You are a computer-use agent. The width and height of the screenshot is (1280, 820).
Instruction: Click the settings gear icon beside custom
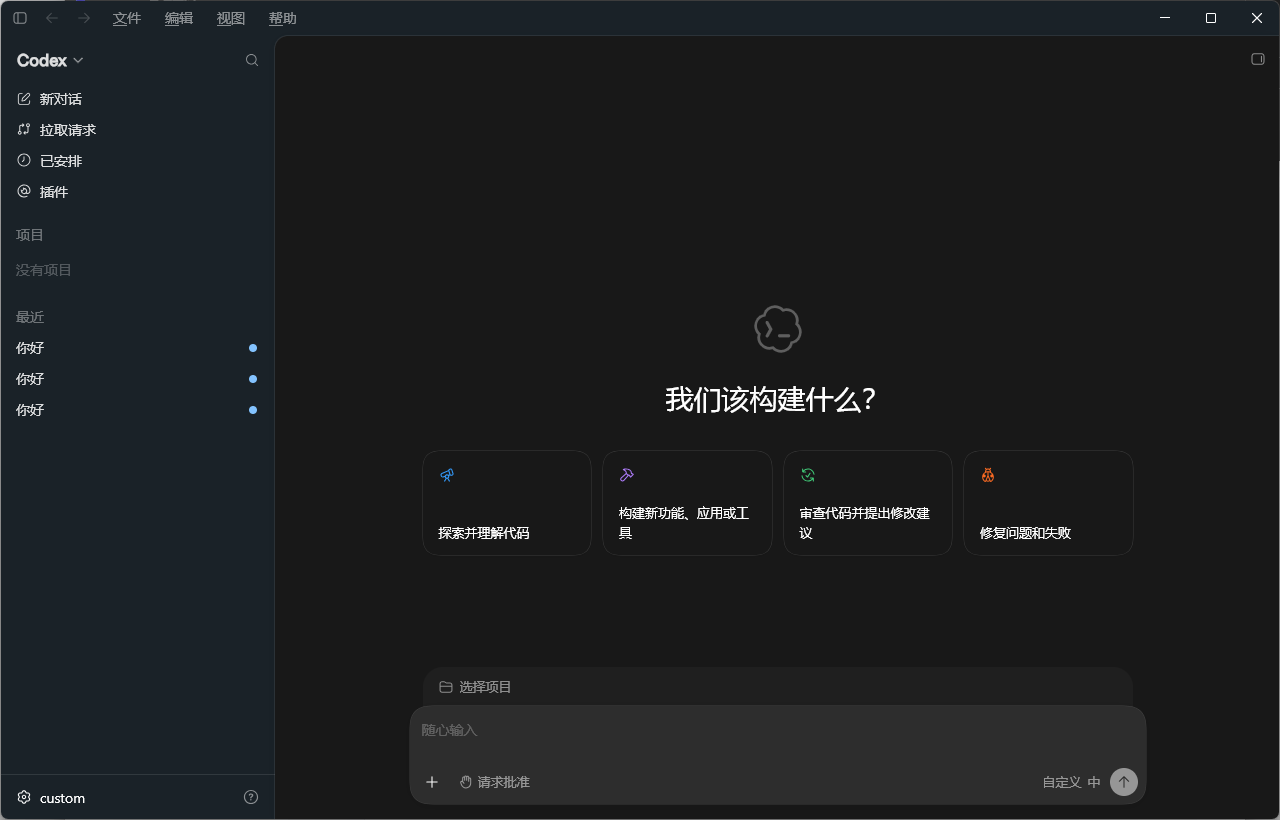[24, 797]
